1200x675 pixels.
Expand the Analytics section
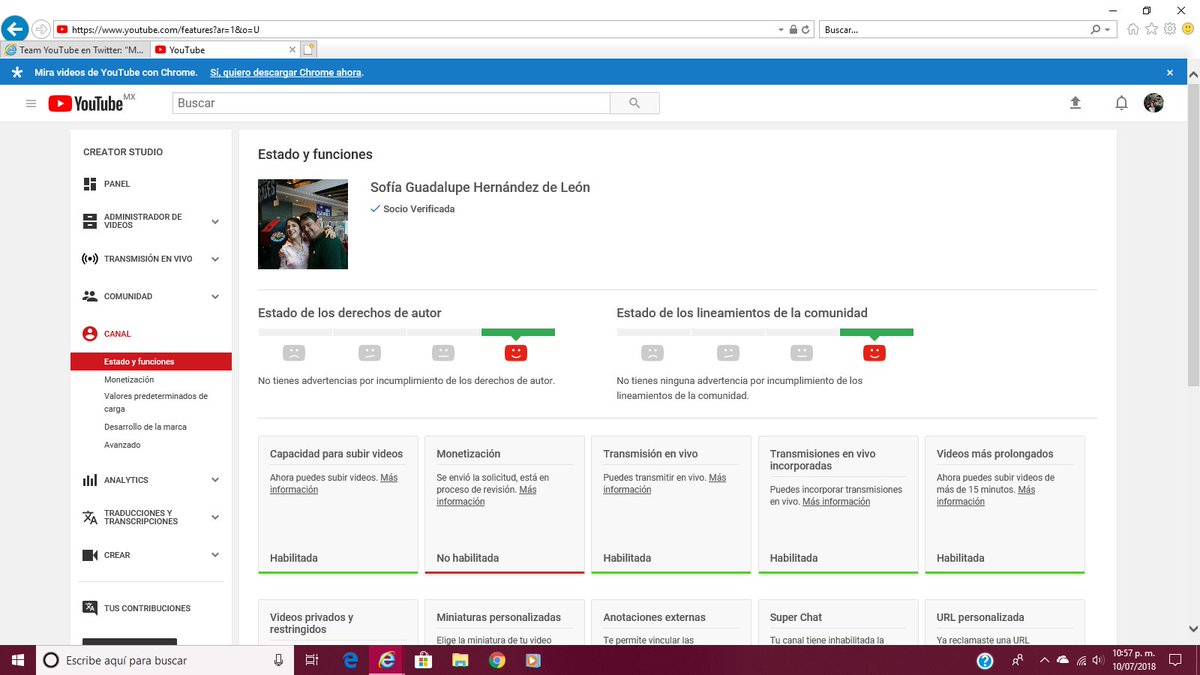(x=215, y=480)
